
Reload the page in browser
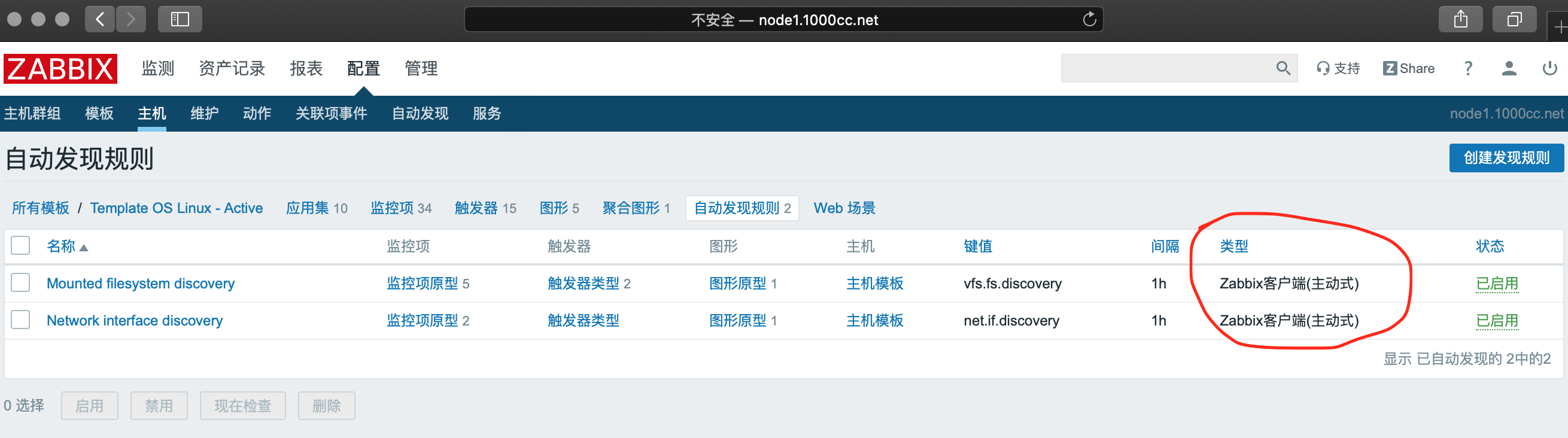(1089, 20)
